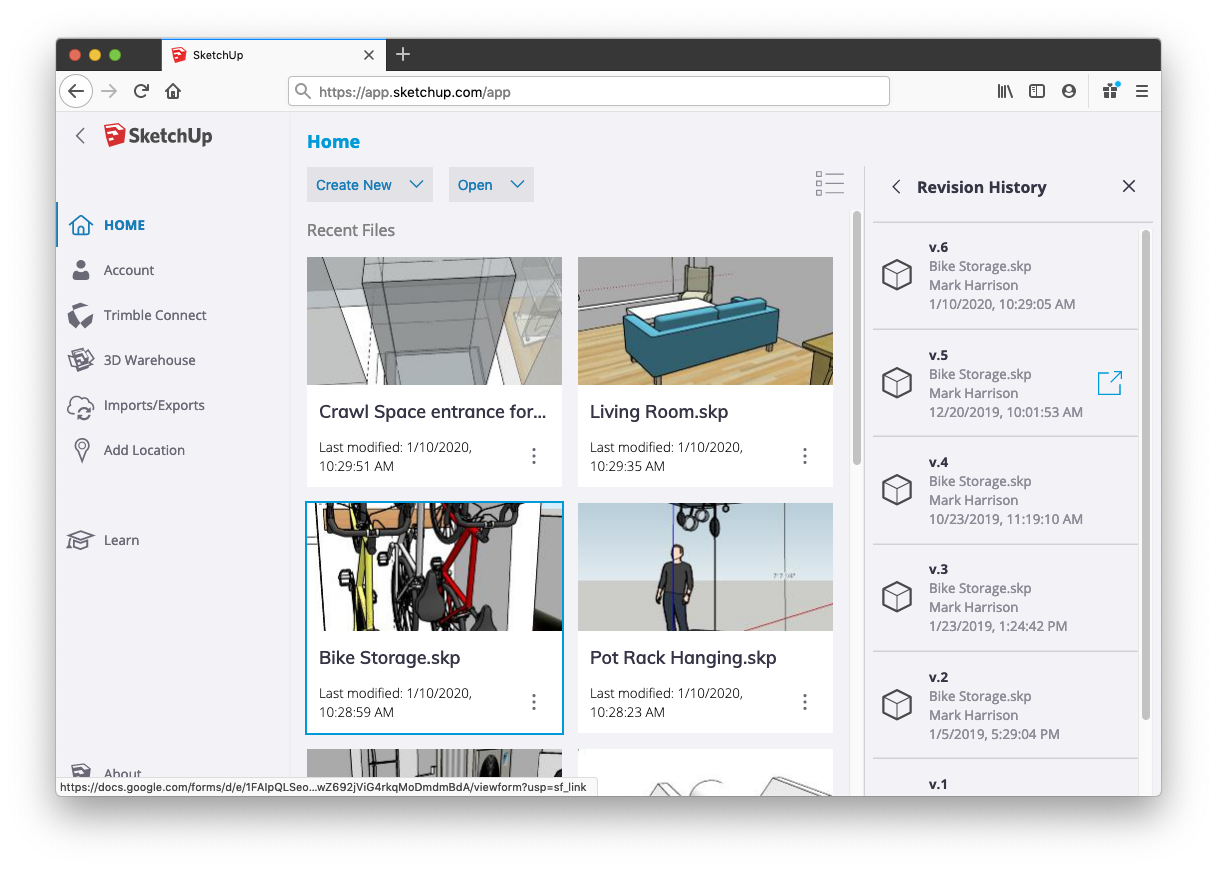This screenshot has height=870, width=1217.
Task: Open Imports/Exports cloud icon
Action: [81, 405]
